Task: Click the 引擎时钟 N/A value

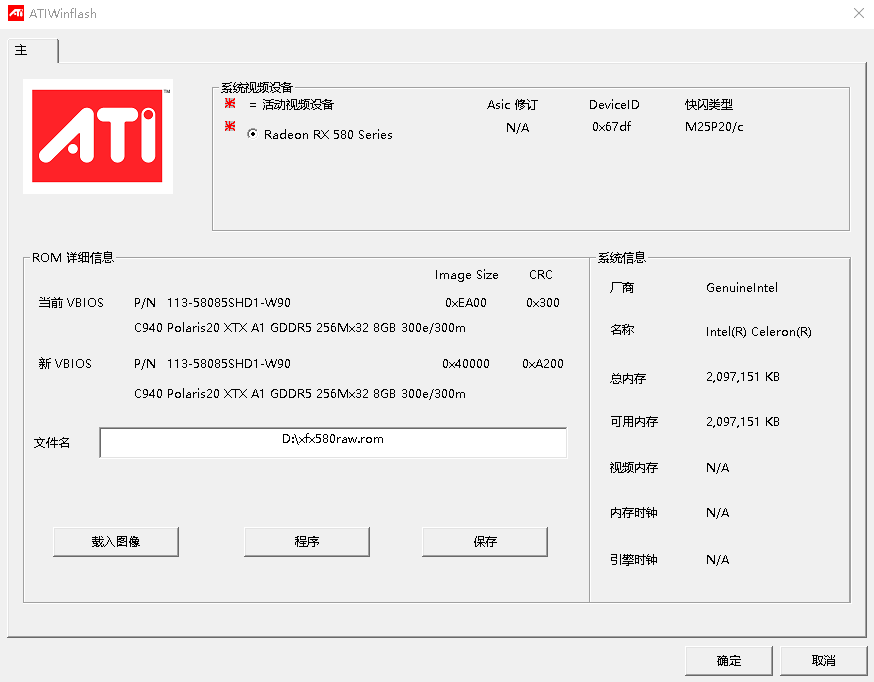Action: (717, 559)
